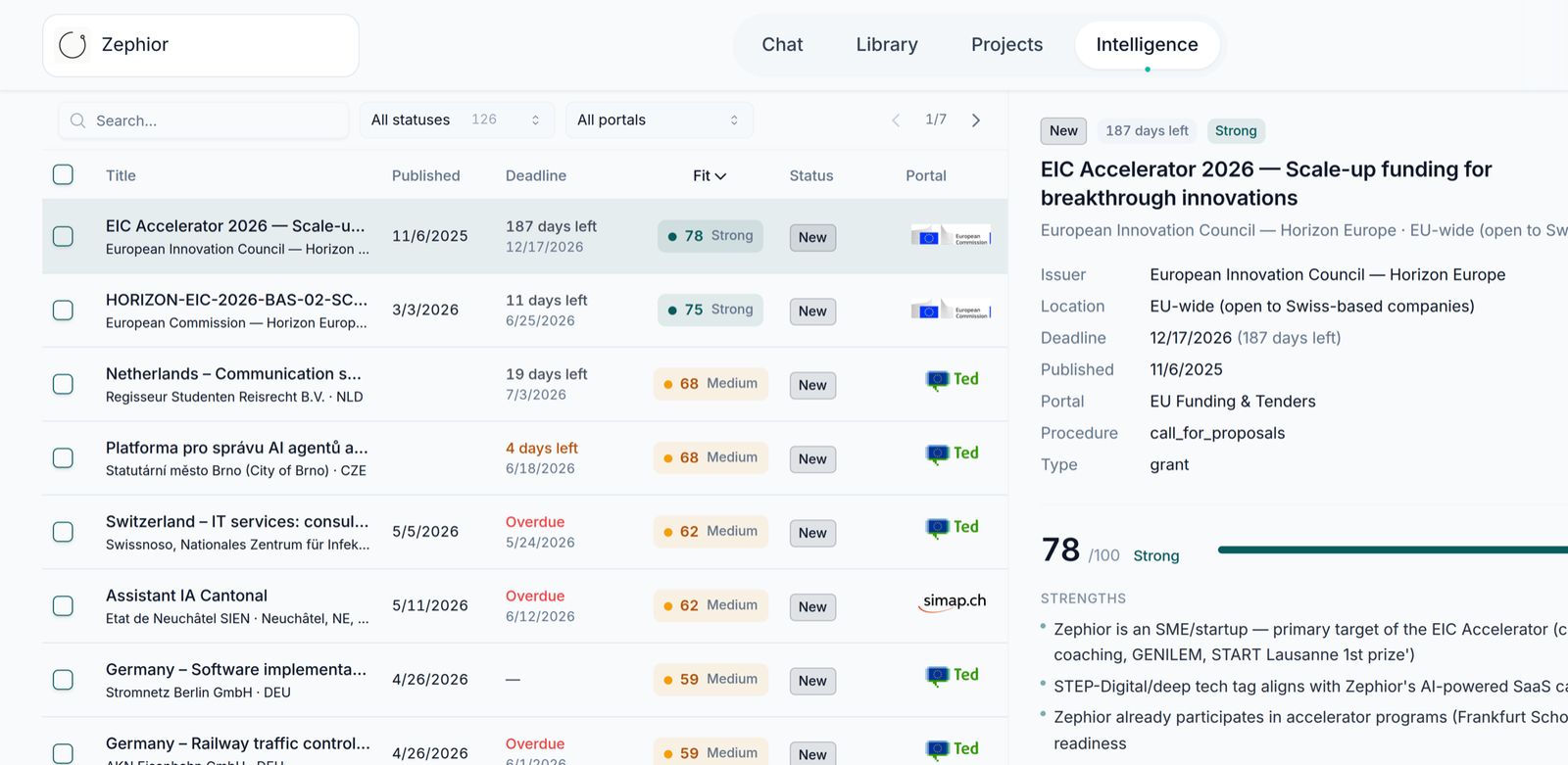Switch to the Projects tab

pyautogui.click(x=1006, y=45)
